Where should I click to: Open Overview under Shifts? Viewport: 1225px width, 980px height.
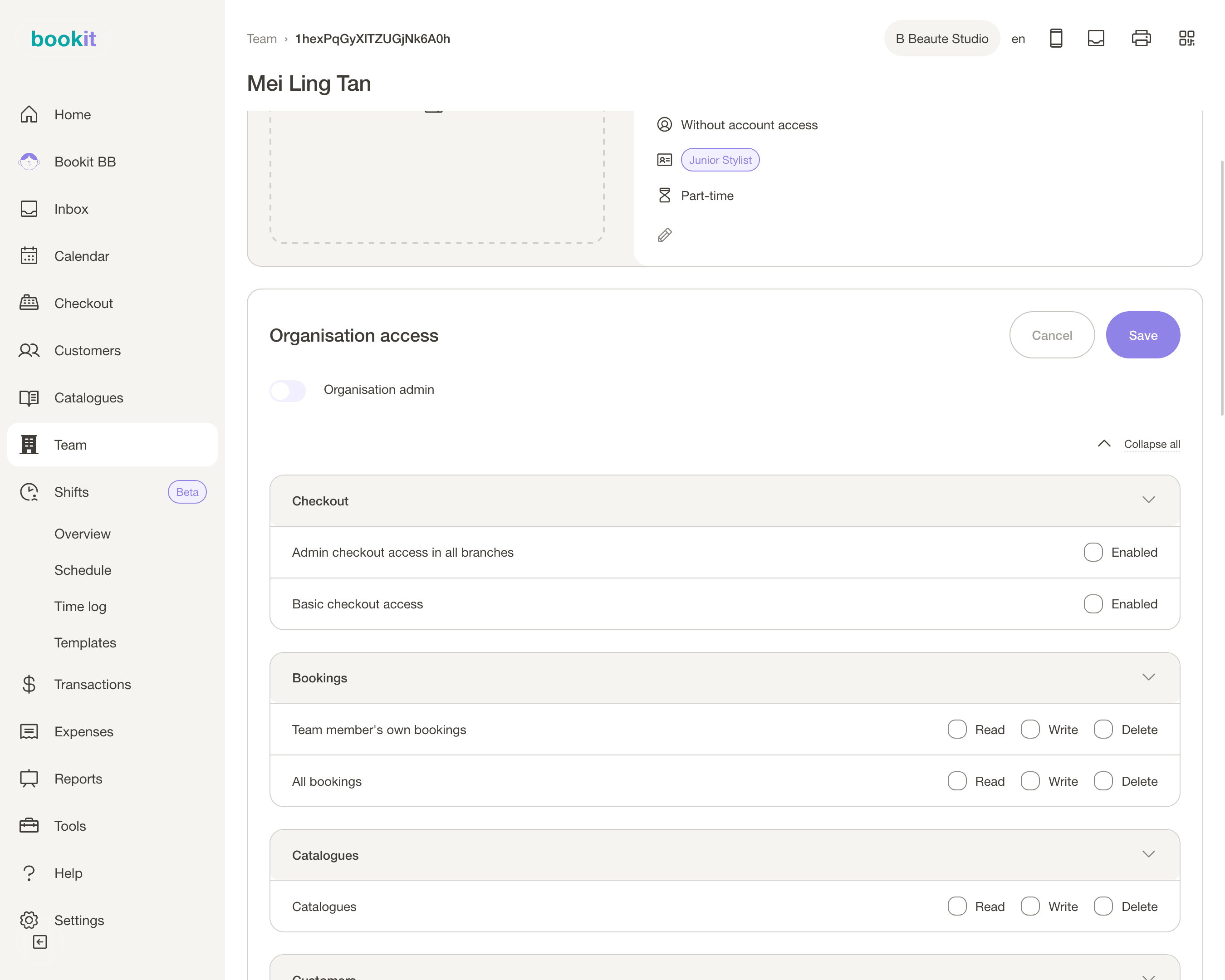click(83, 534)
